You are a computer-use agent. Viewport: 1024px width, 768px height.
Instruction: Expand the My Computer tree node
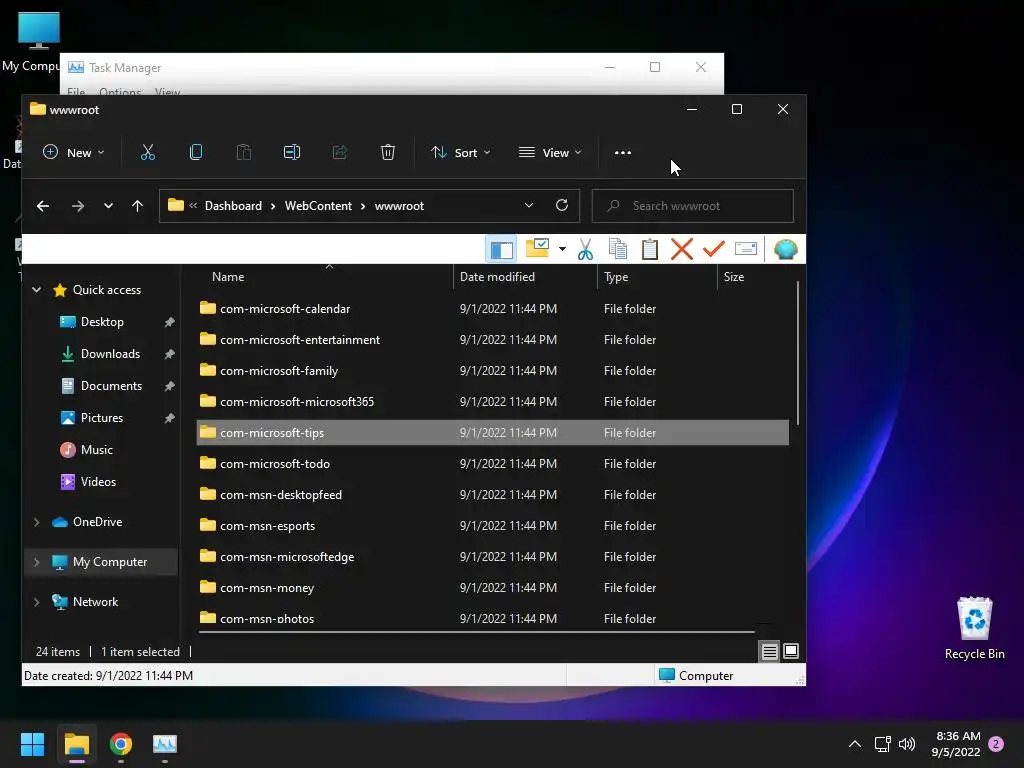point(37,562)
